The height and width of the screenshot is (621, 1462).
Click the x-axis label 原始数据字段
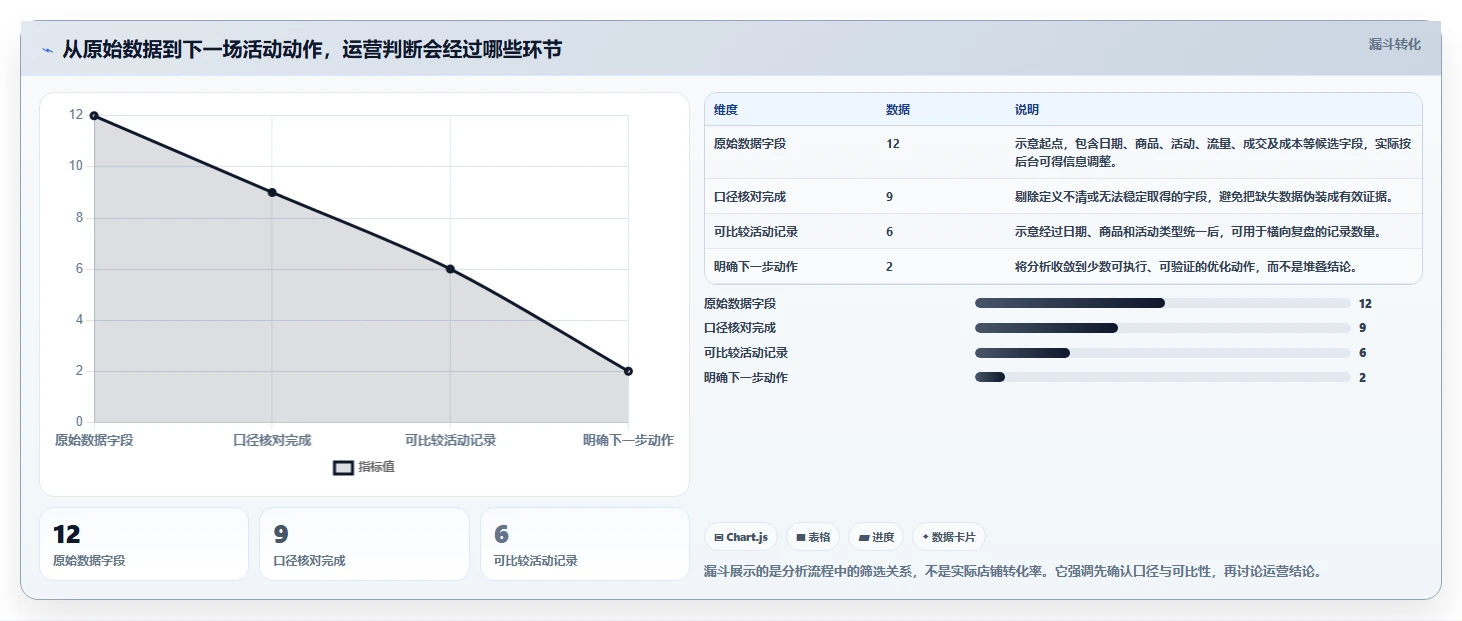(94, 440)
